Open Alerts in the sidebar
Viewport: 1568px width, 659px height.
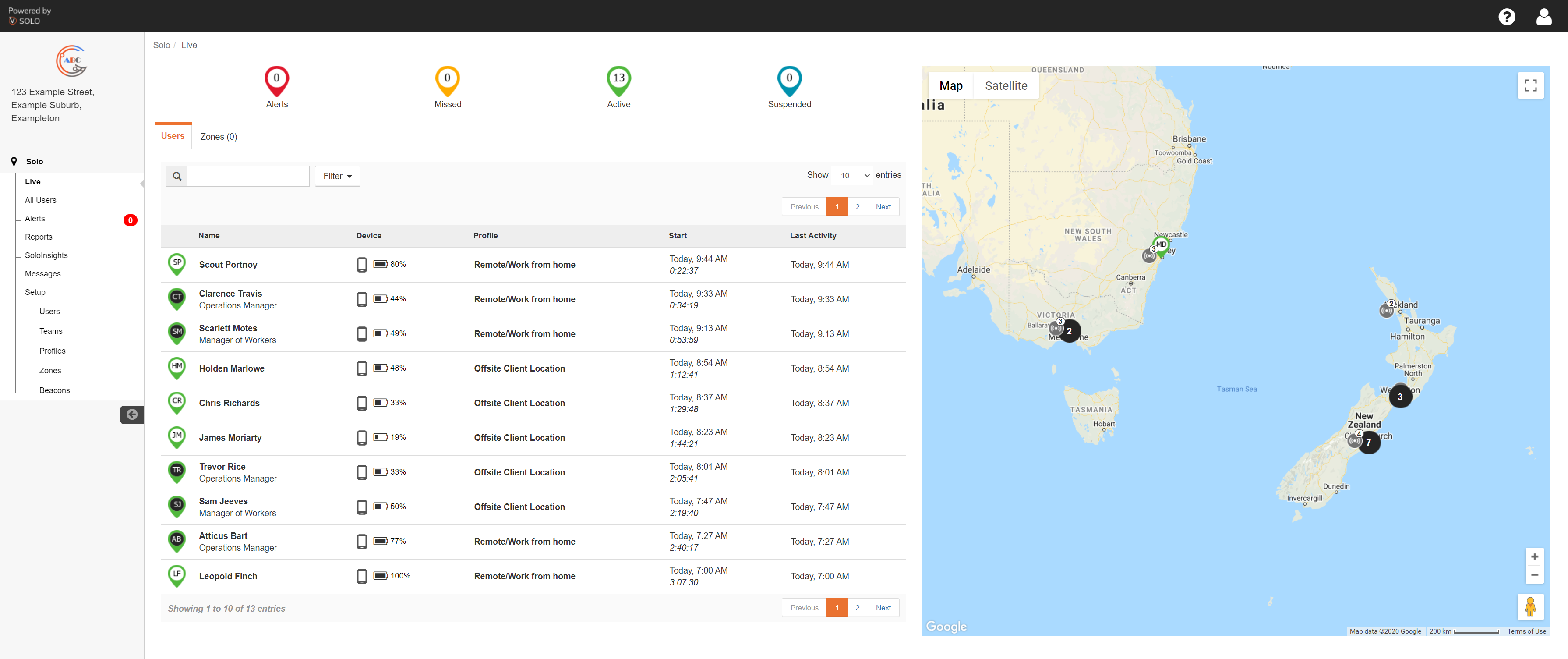pos(35,219)
